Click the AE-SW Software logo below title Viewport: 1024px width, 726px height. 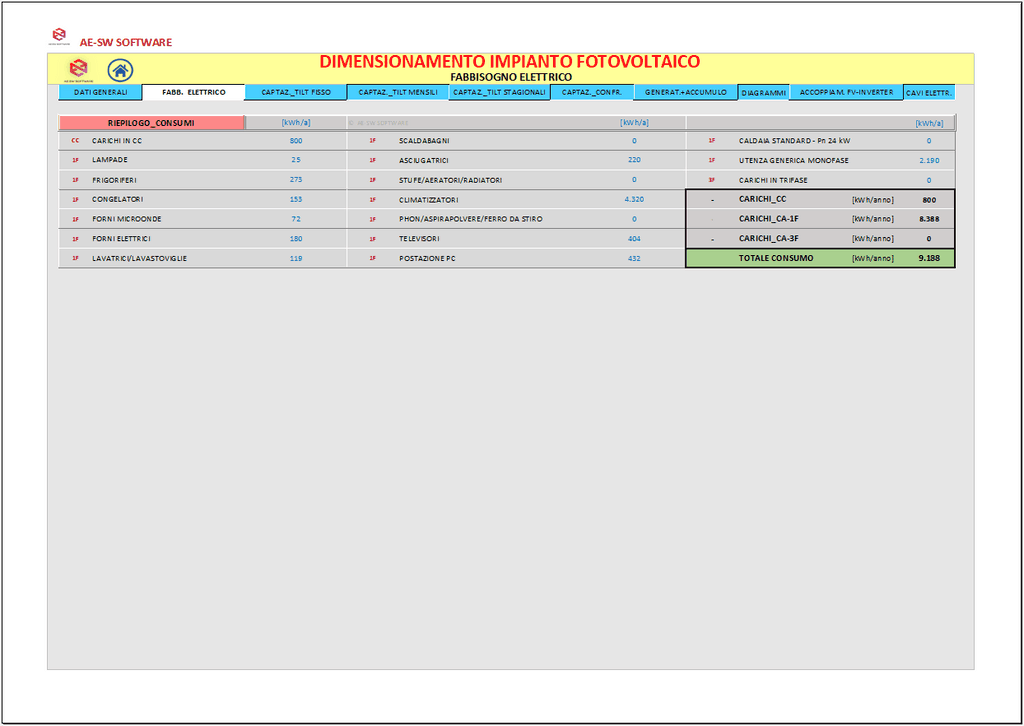point(78,70)
